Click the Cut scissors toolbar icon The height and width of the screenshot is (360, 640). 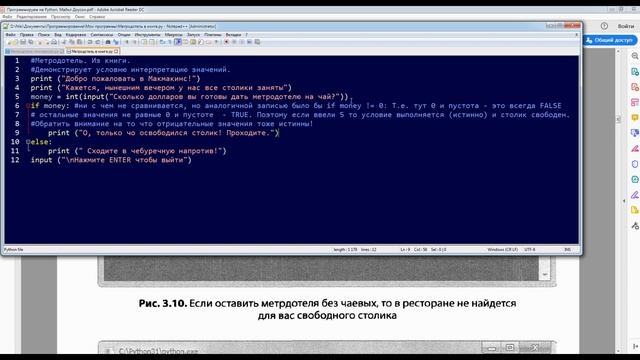pyautogui.click(x=64, y=42)
